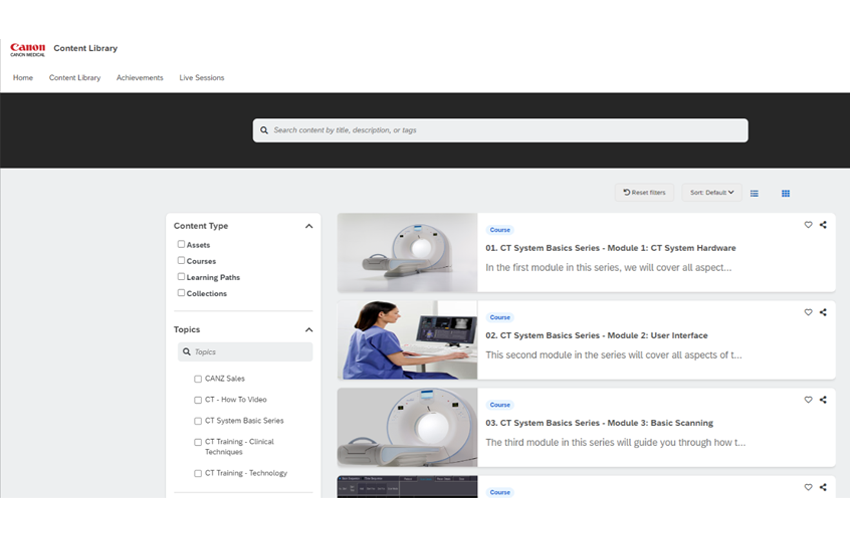Viewport: 850px width, 560px height.
Task: Enable the Learning Paths filter checkbox
Action: click(x=181, y=276)
